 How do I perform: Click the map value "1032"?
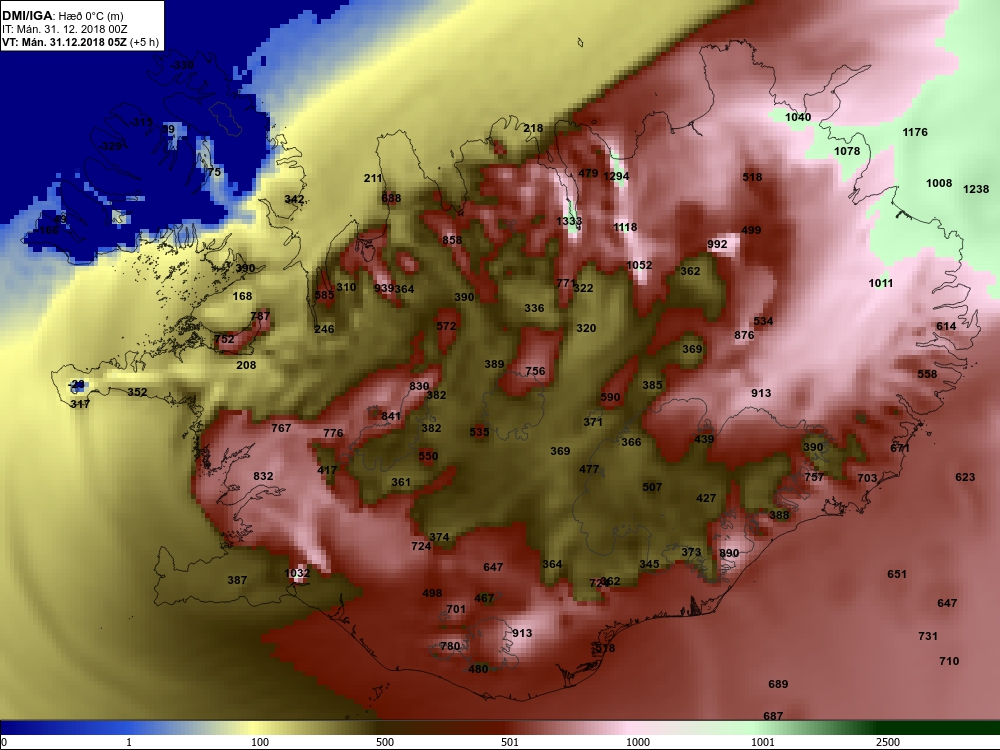pos(297,573)
